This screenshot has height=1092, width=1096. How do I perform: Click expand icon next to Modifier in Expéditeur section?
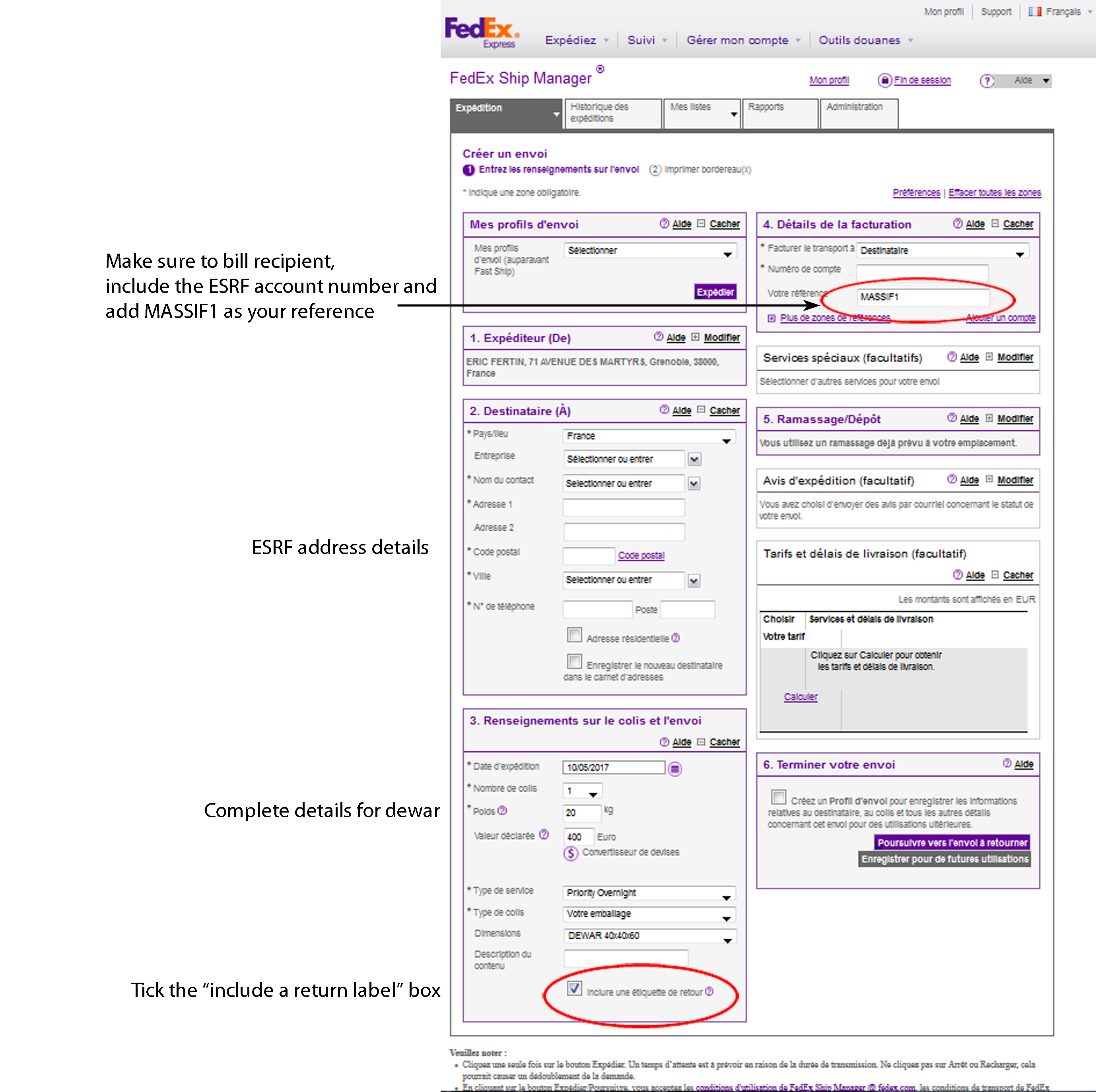695,337
